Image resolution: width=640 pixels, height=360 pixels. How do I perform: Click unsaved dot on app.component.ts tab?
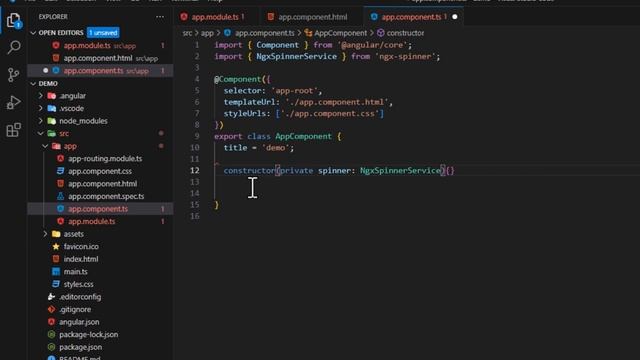pyautogui.click(x=455, y=17)
